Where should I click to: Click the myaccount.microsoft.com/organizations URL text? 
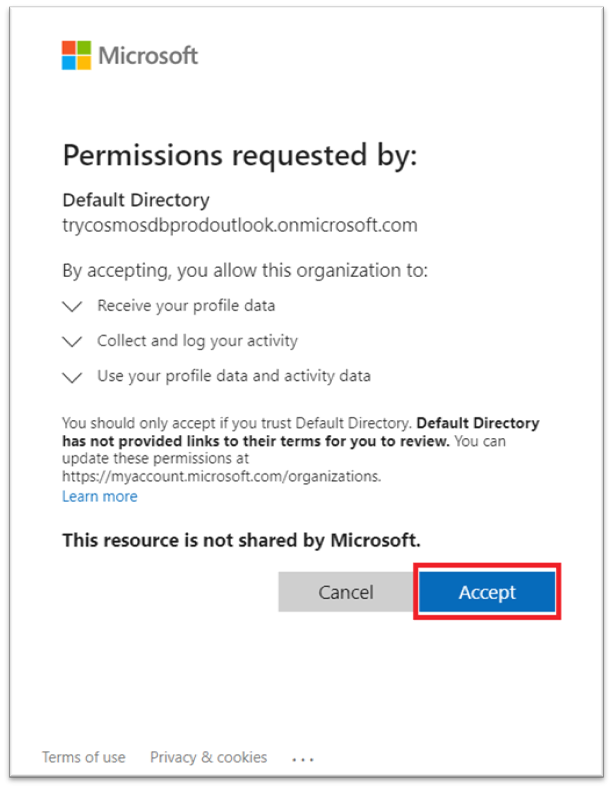pos(220,476)
